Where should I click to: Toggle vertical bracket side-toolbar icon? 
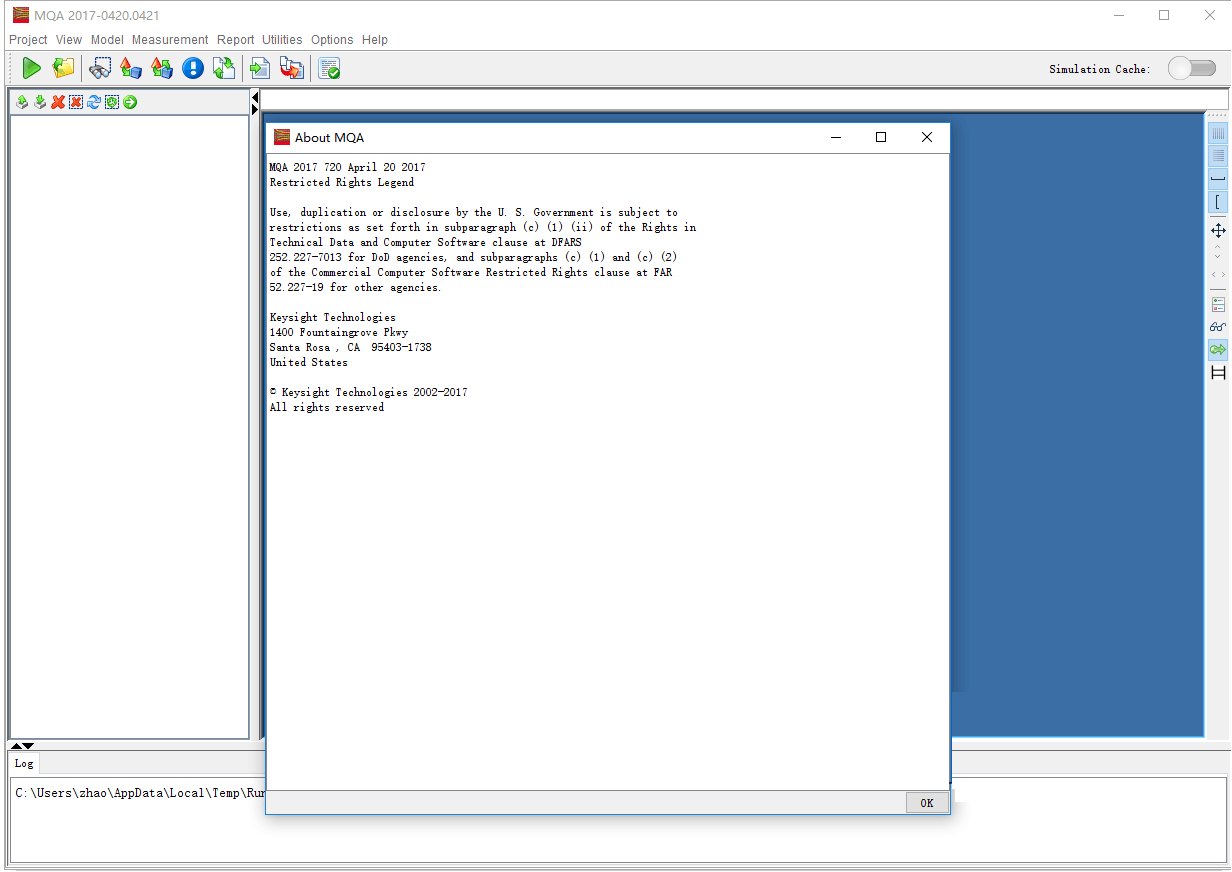1218,202
